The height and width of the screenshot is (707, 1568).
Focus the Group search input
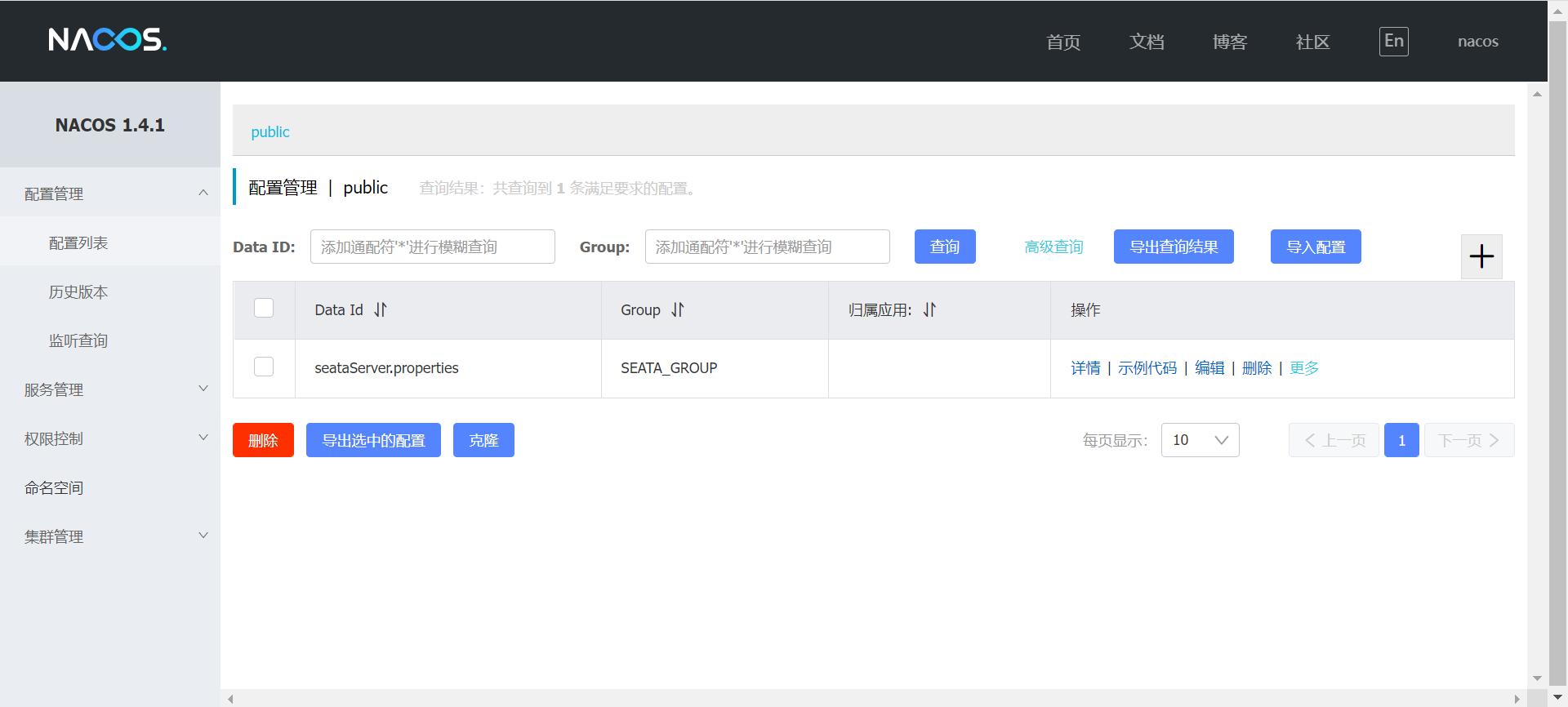[x=768, y=247]
